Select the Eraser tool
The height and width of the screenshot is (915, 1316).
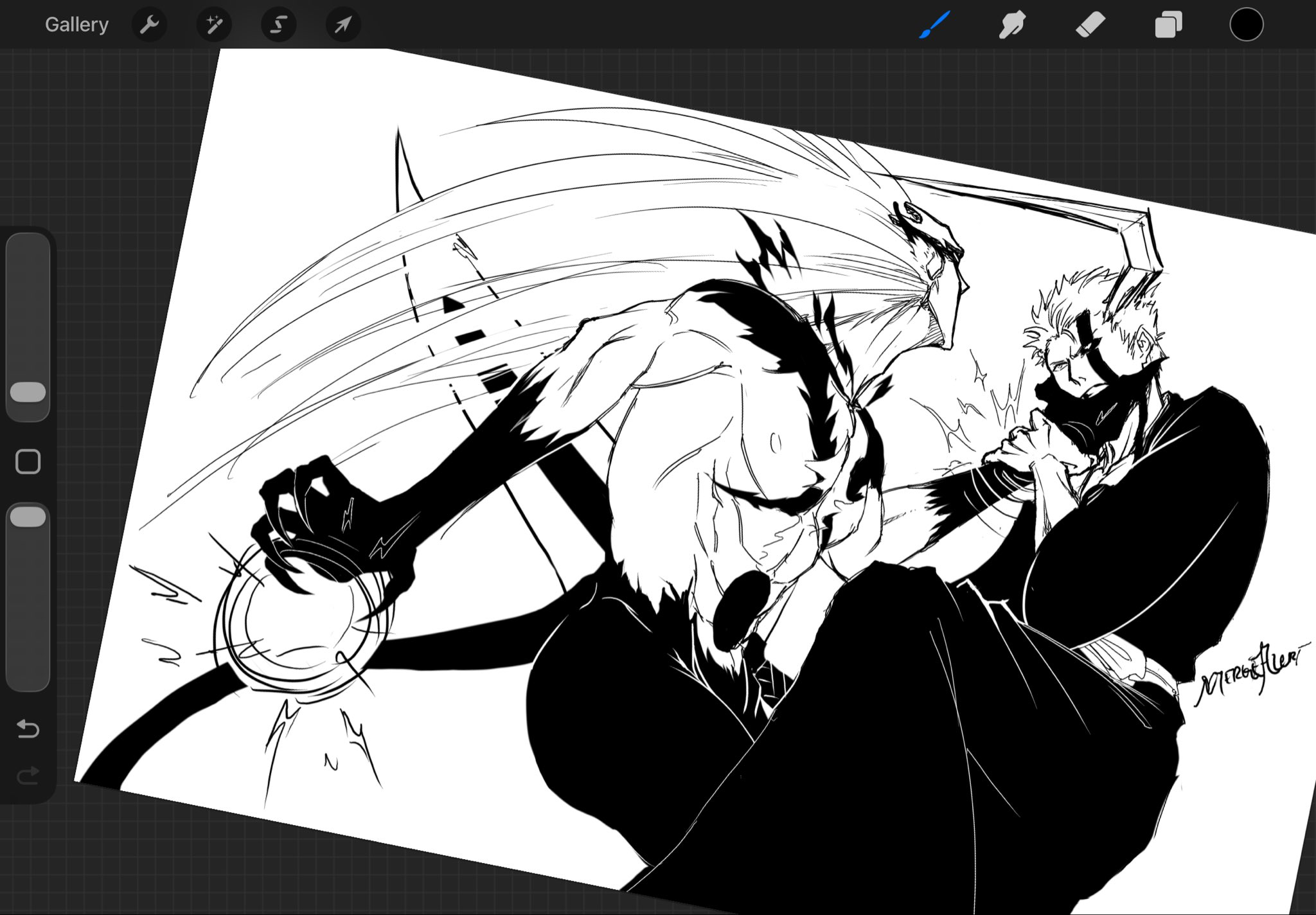tap(1090, 25)
